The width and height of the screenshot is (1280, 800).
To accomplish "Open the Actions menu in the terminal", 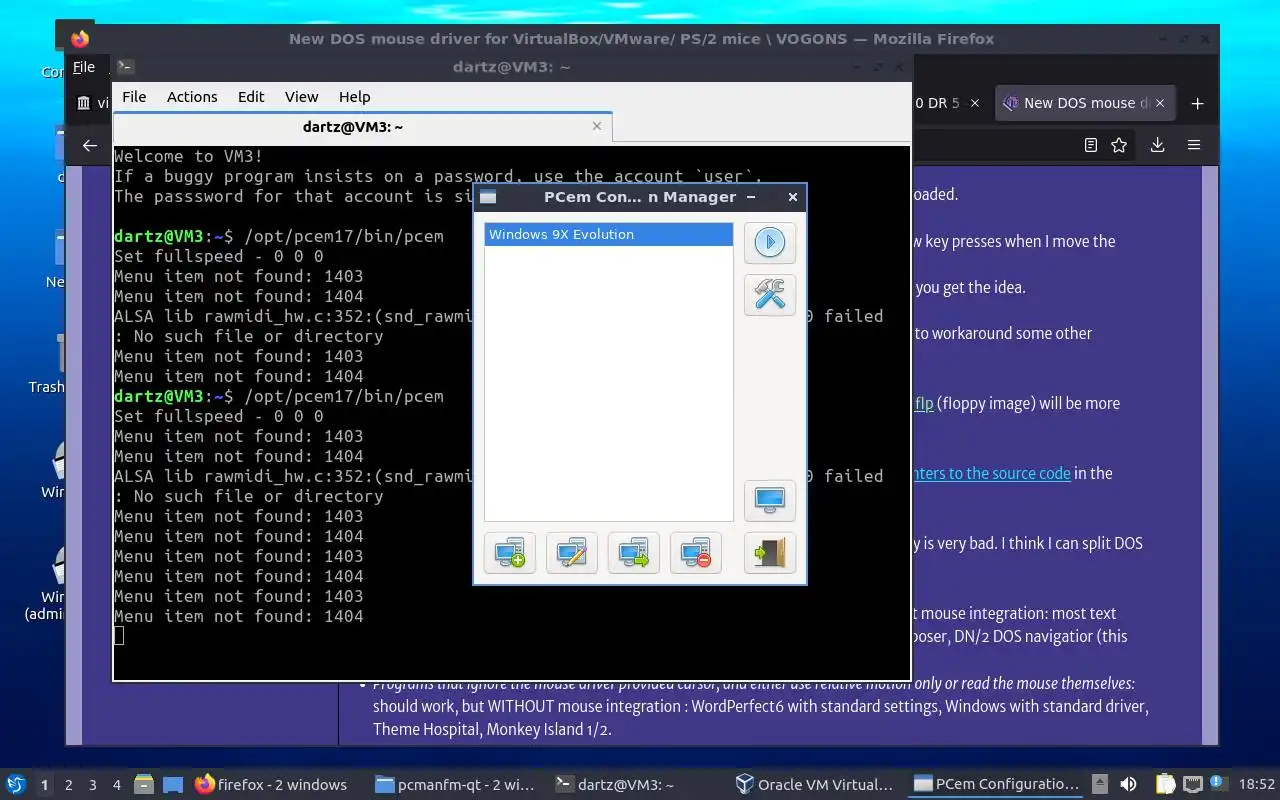I will [x=192, y=97].
